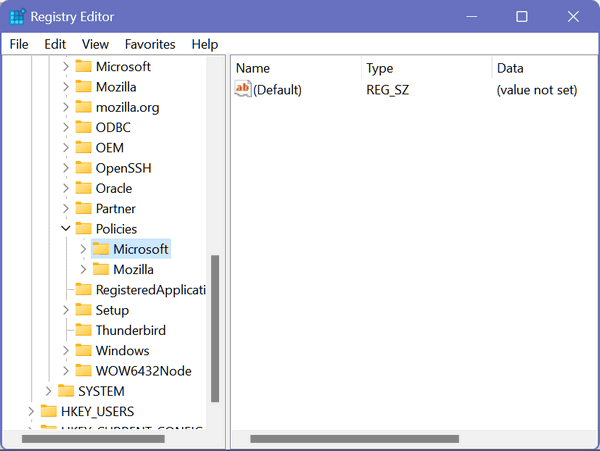Select the mozilla.org folder icon
The image size is (600, 451).
pos(83,107)
